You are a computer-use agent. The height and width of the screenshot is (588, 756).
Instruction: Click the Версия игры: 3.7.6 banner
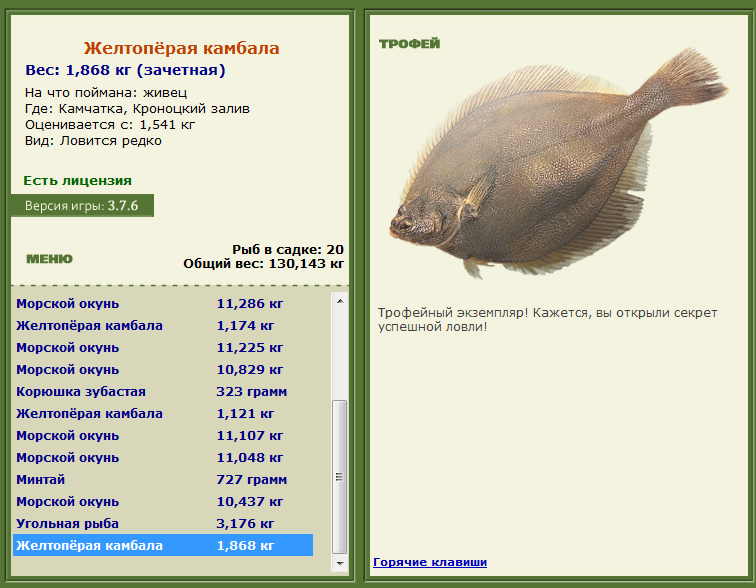pyautogui.click(x=82, y=206)
